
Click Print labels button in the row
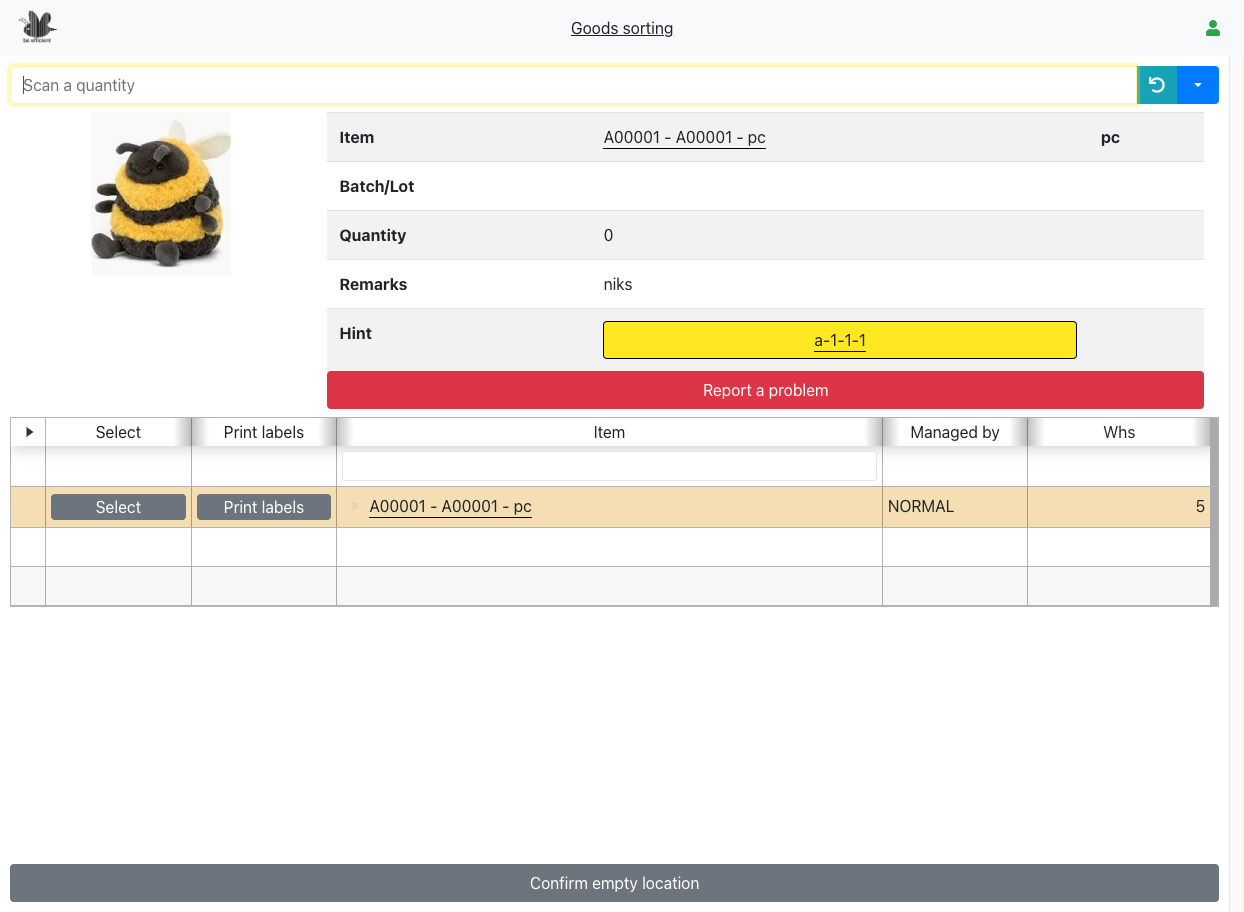pyautogui.click(x=263, y=507)
